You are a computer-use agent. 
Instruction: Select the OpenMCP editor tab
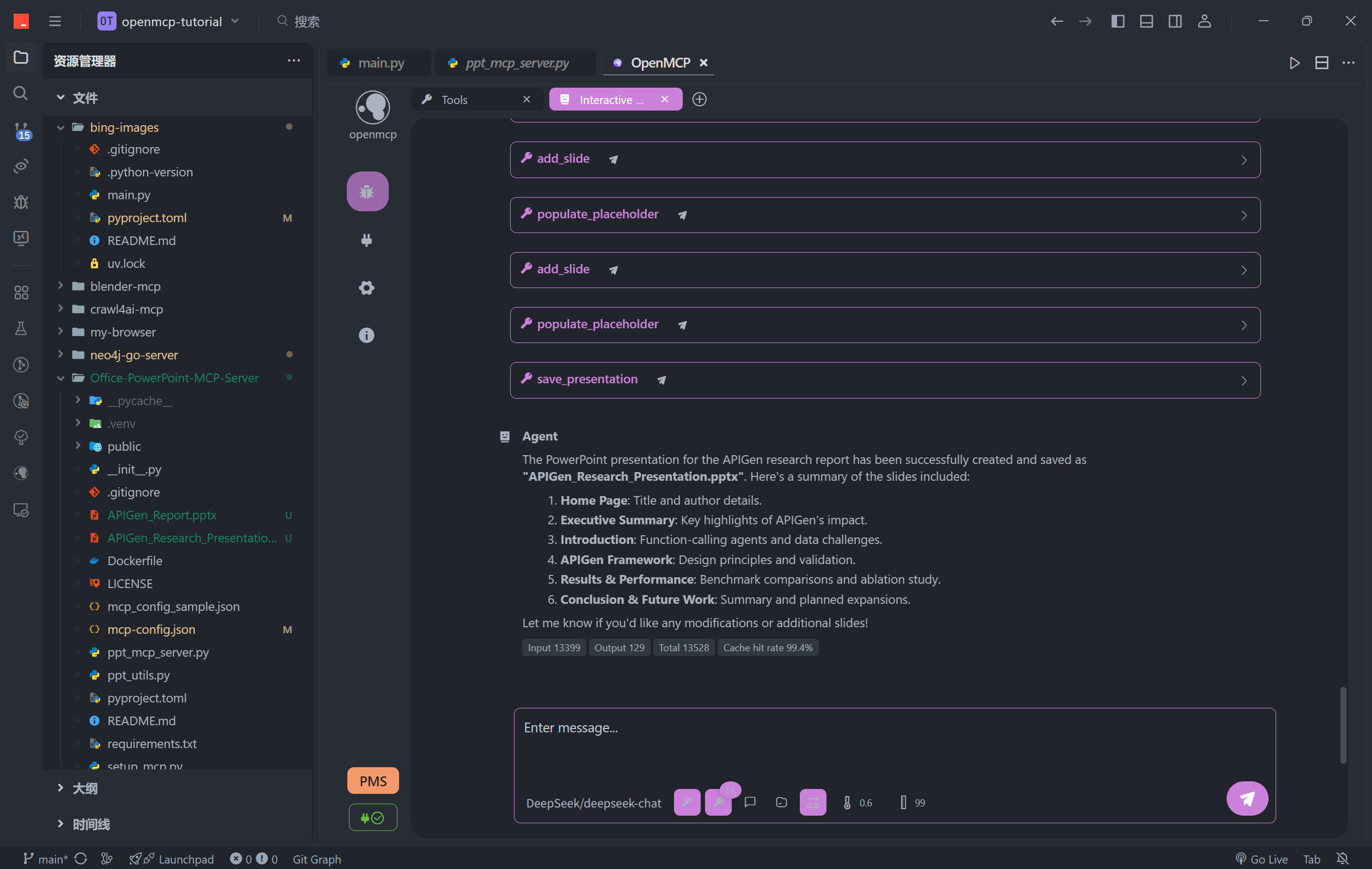pyautogui.click(x=660, y=63)
